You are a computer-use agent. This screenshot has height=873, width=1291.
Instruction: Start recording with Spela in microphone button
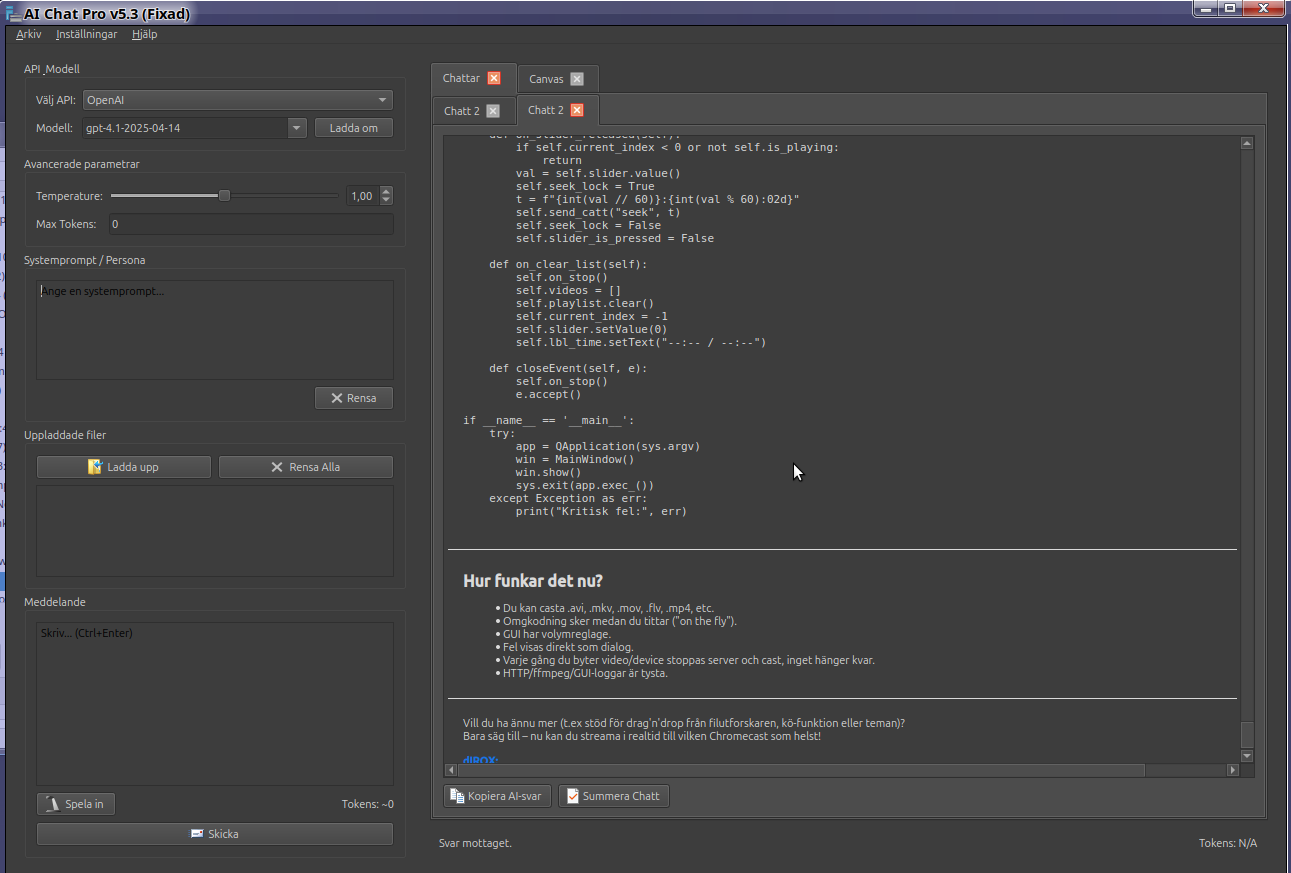76,804
